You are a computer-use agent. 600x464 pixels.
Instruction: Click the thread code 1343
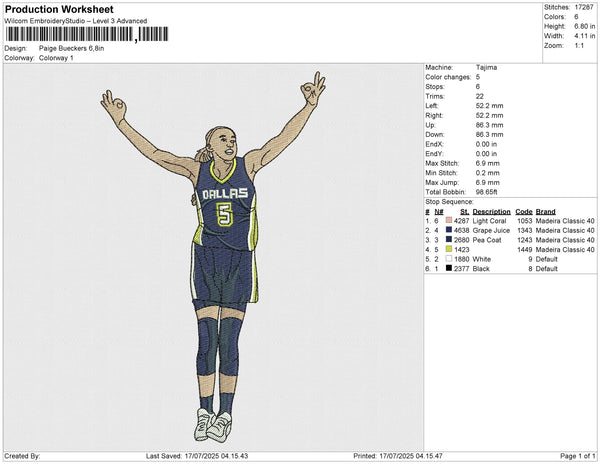[x=525, y=231]
